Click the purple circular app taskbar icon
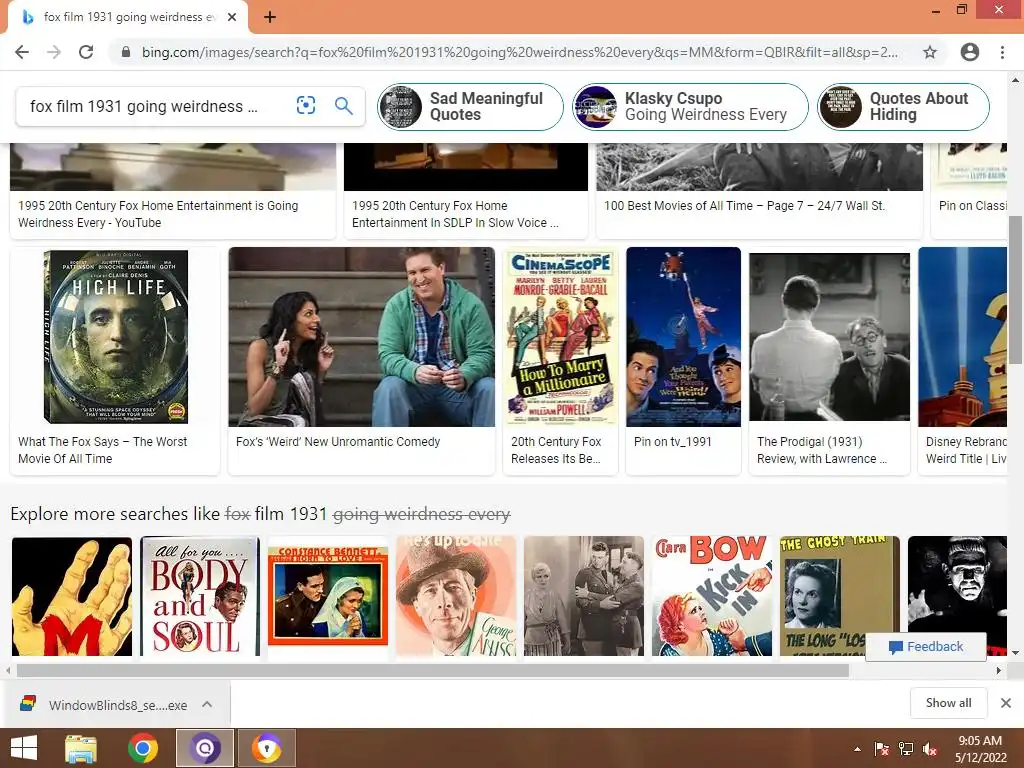This screenshot has width=1024, height=768. pos(205,748)
